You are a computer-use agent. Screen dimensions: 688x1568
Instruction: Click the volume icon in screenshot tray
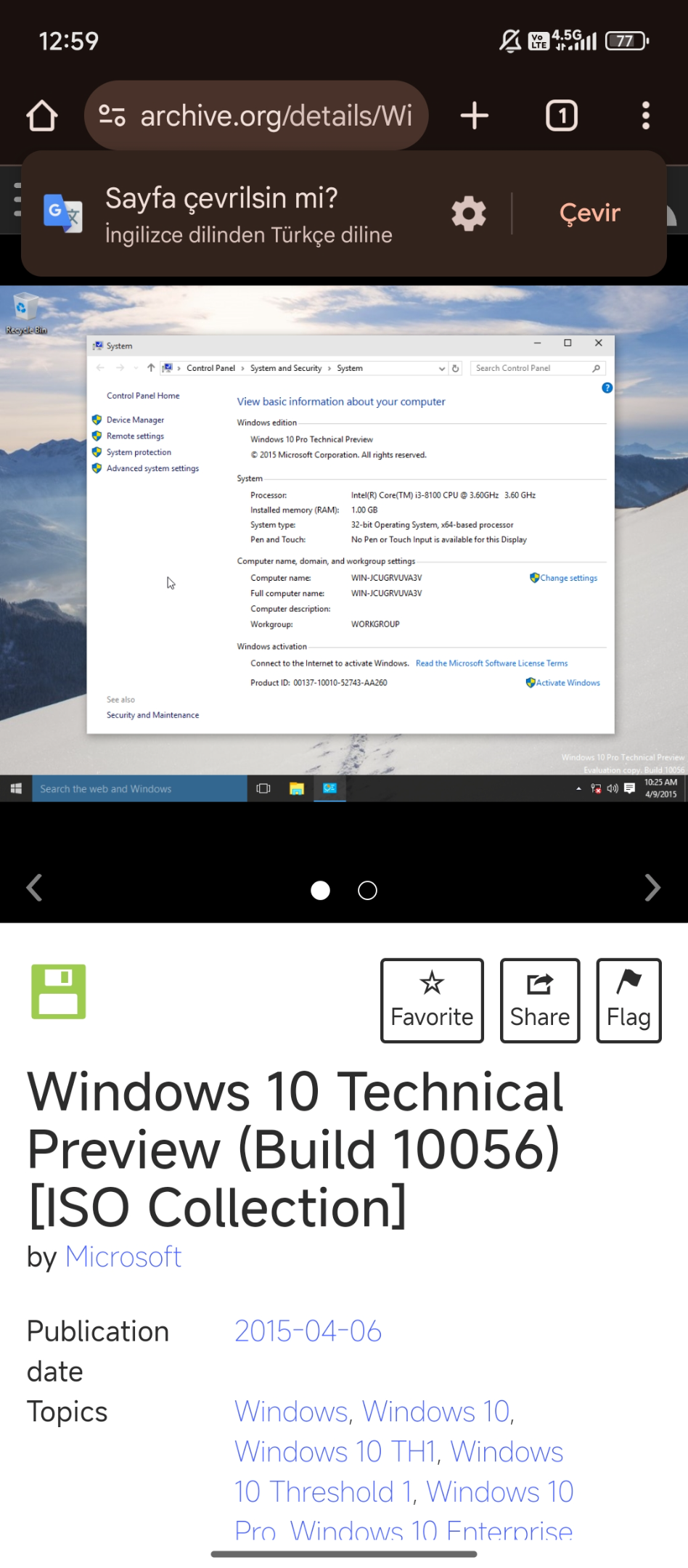pyautogui.click(x=613, y=788)
